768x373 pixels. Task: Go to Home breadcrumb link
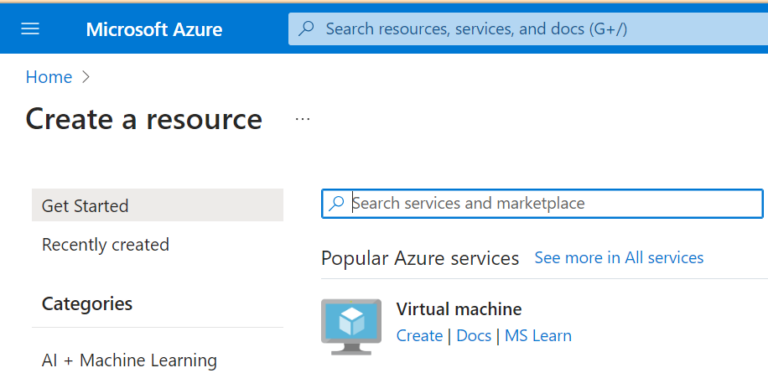49,77
